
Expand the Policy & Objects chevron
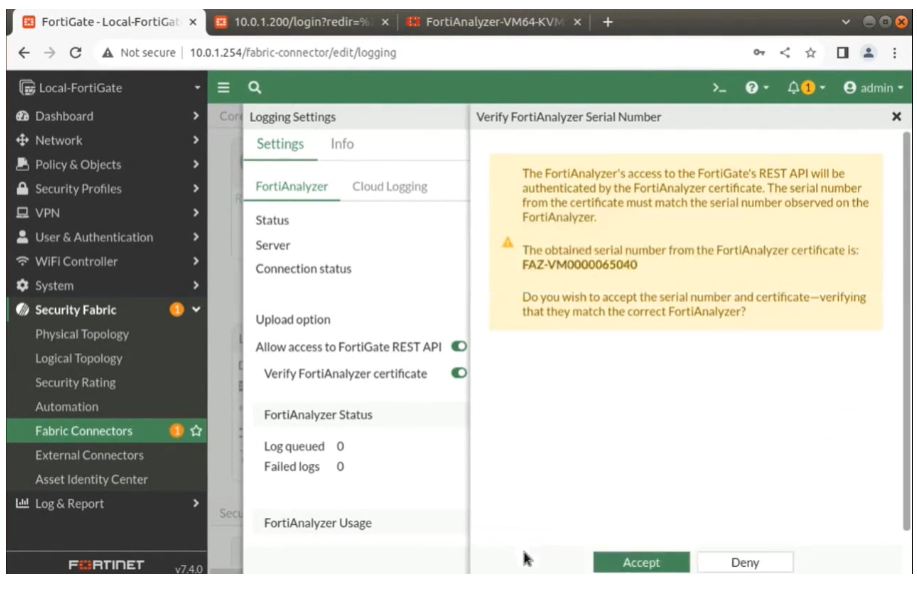coord(196,164)
